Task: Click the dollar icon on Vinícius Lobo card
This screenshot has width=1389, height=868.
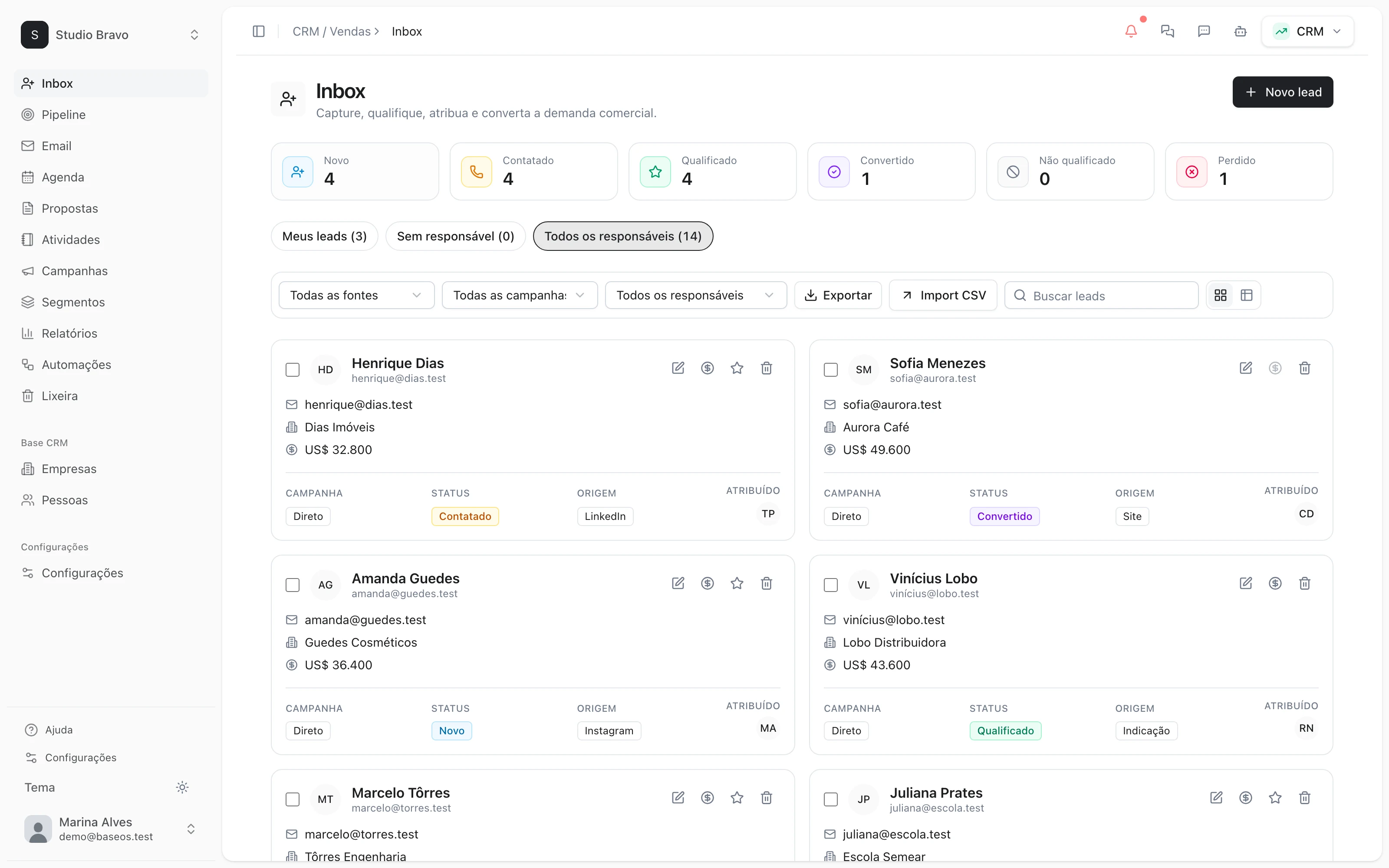Action: [1275, 583]
